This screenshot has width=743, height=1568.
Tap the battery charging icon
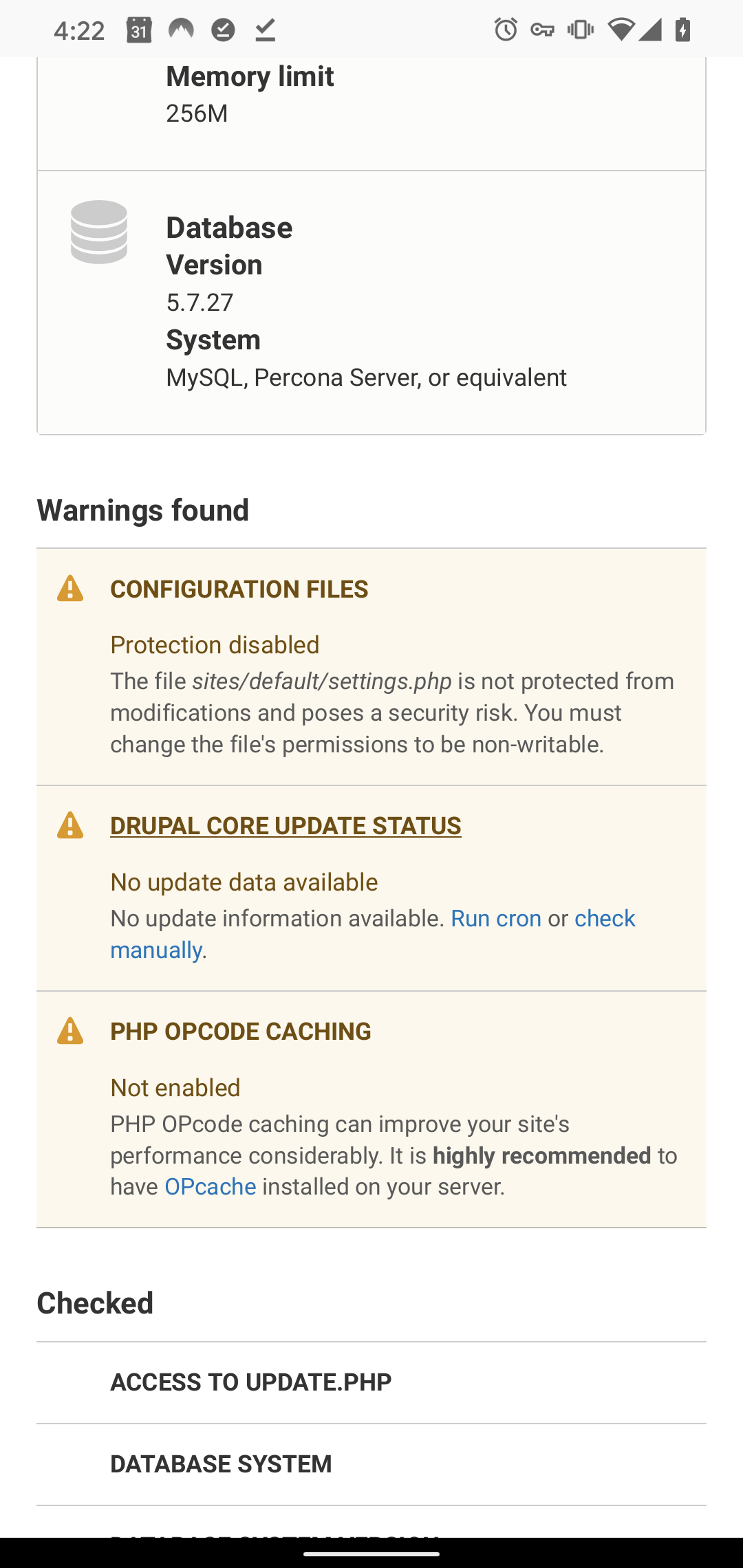pos(683,30)
